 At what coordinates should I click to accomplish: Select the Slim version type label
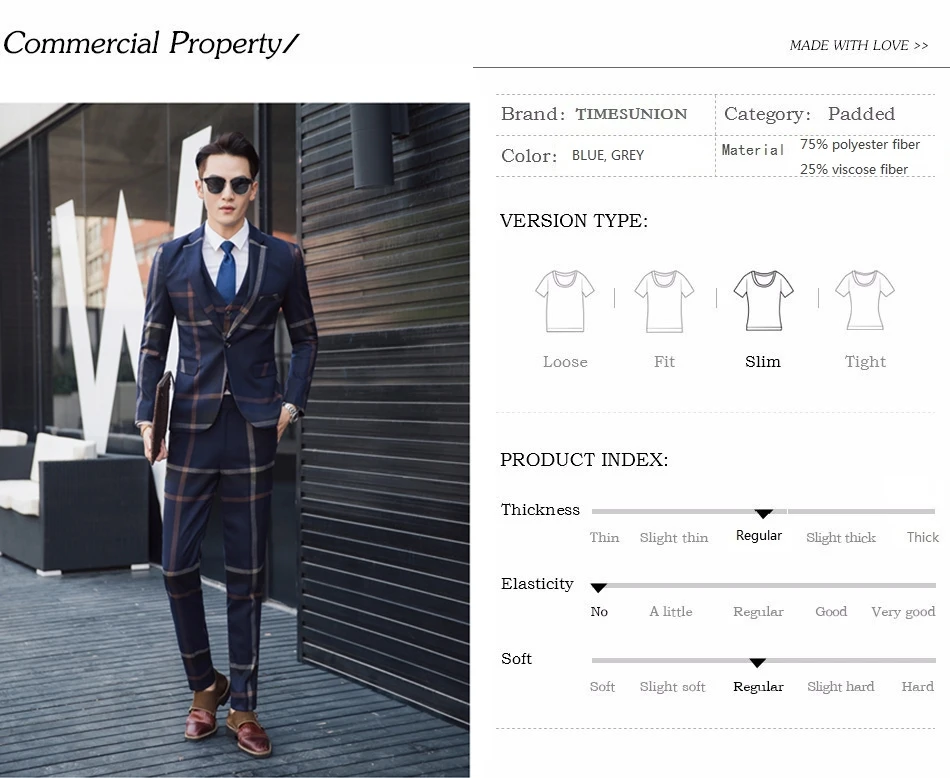coord(763,362)
